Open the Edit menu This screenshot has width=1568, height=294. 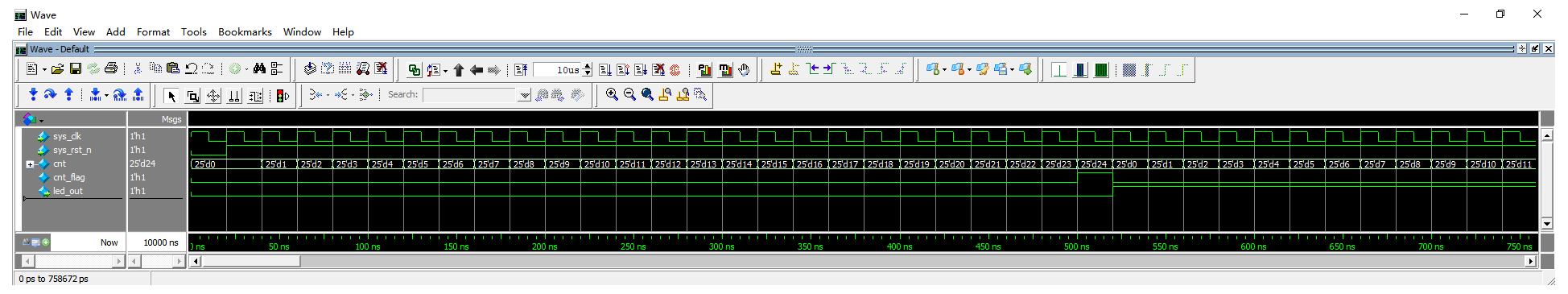tap(53, 31)
